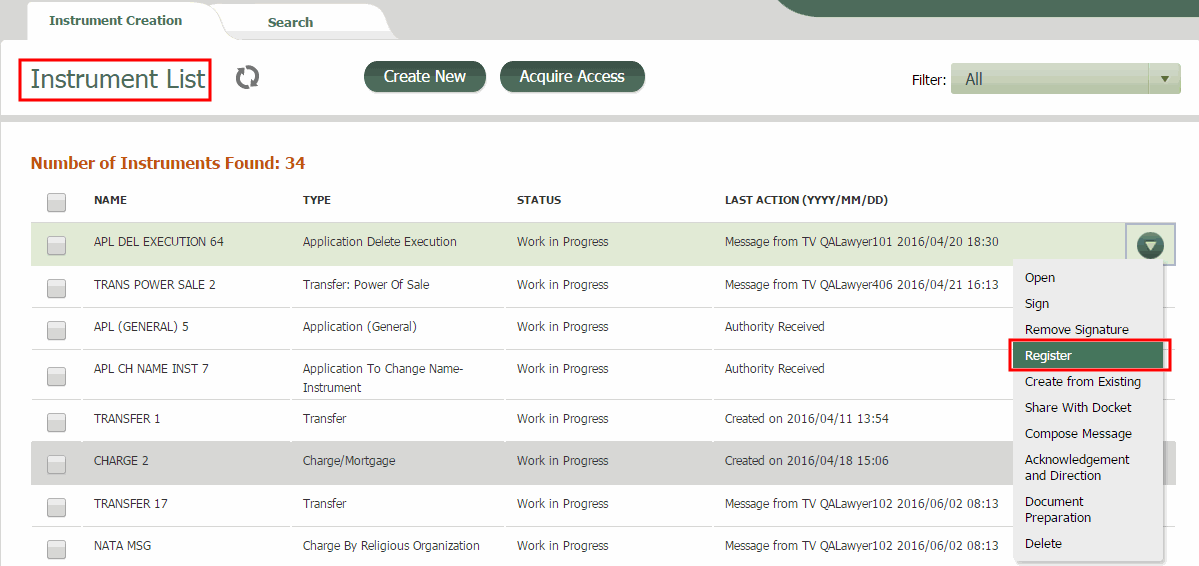Image resolution: width=1199 pixels, height=566 pixels.
Task: Check the box for APL DEL EXECUTION 64
Action: 57,244
